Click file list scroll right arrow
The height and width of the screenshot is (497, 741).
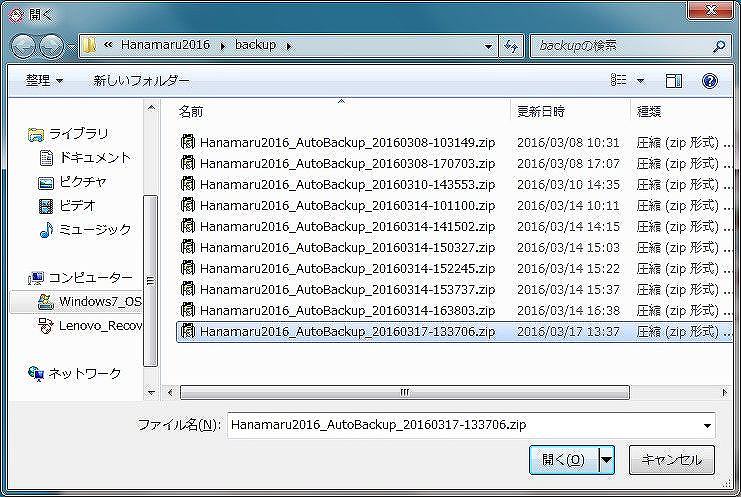pyautogui.click(x=724, y=392)
